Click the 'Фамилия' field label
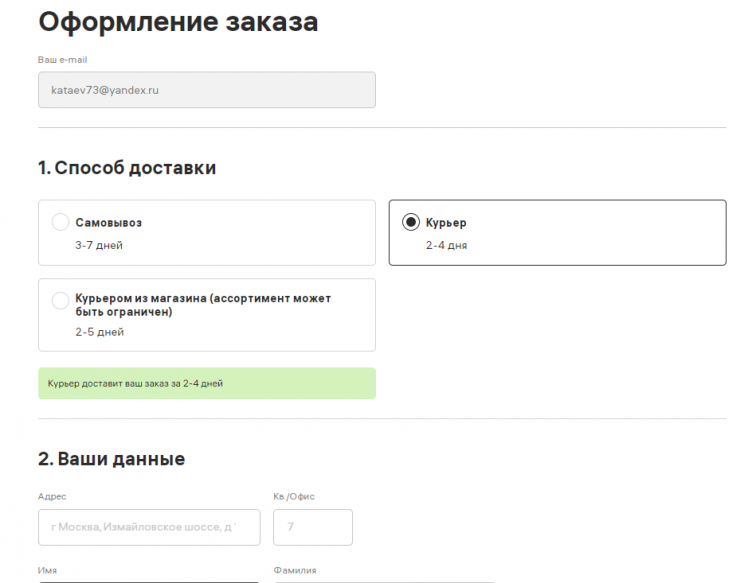The height and width of the screenshot is (583, 752). coord(295,571)
